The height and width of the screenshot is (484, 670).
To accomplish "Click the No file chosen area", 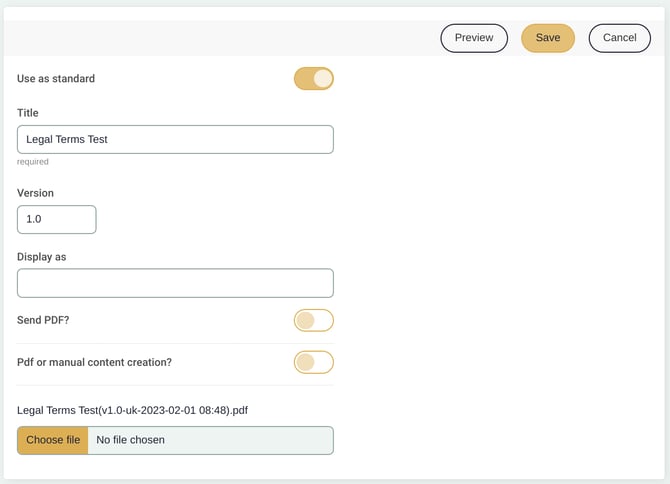I will click(x=210, y=440).
